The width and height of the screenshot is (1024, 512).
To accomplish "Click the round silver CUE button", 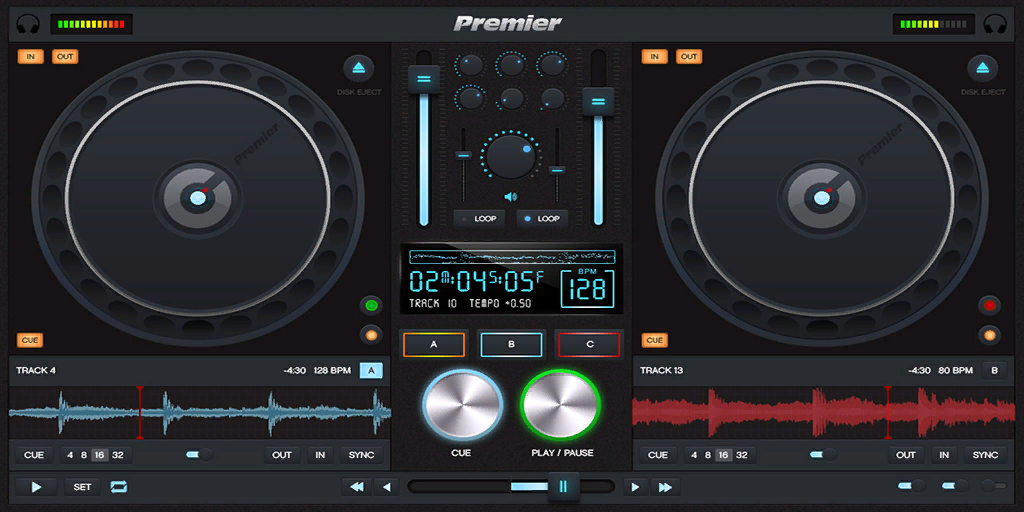I will point(462,405).
